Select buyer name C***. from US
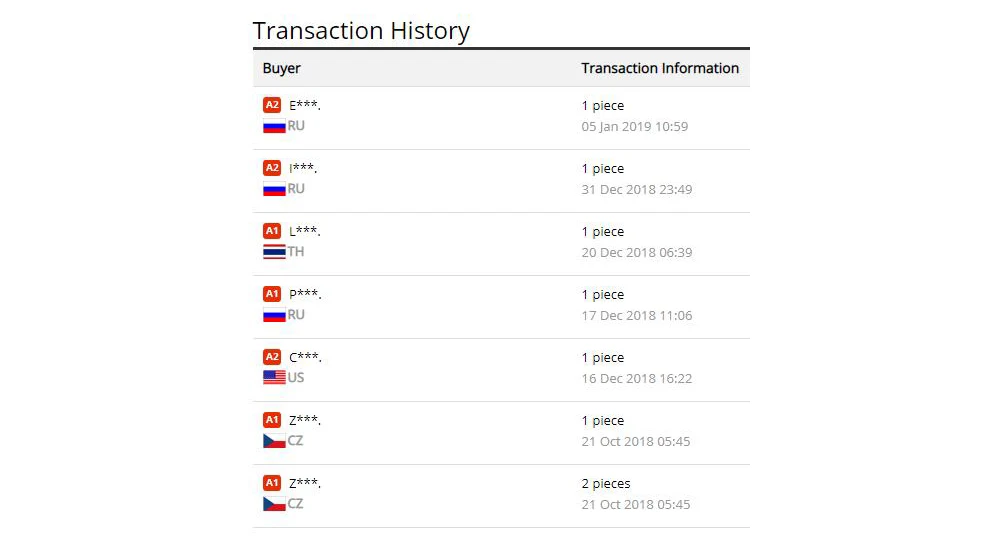 coord(305,357)
